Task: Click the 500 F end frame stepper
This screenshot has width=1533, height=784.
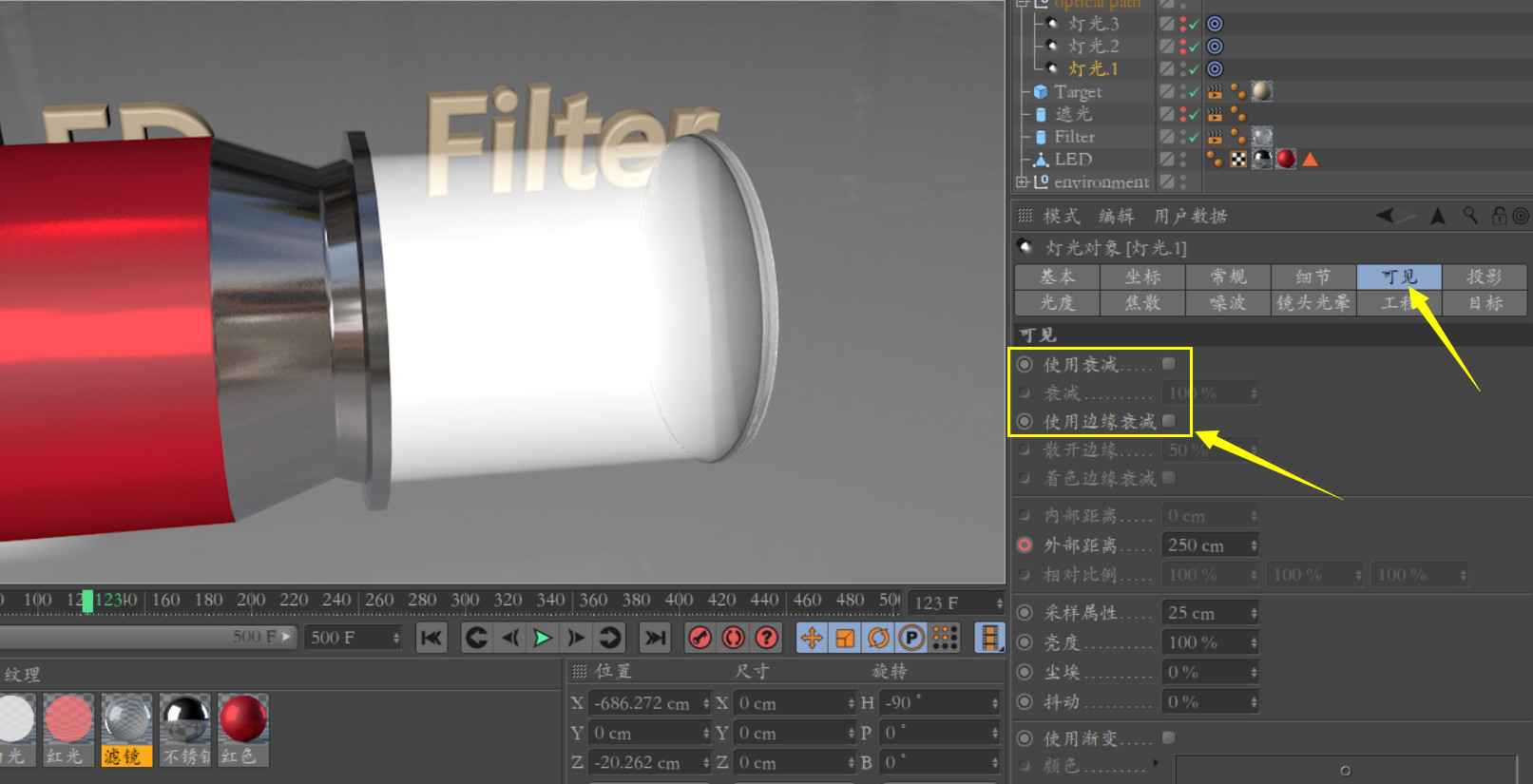Action: [x=396, y=638]
